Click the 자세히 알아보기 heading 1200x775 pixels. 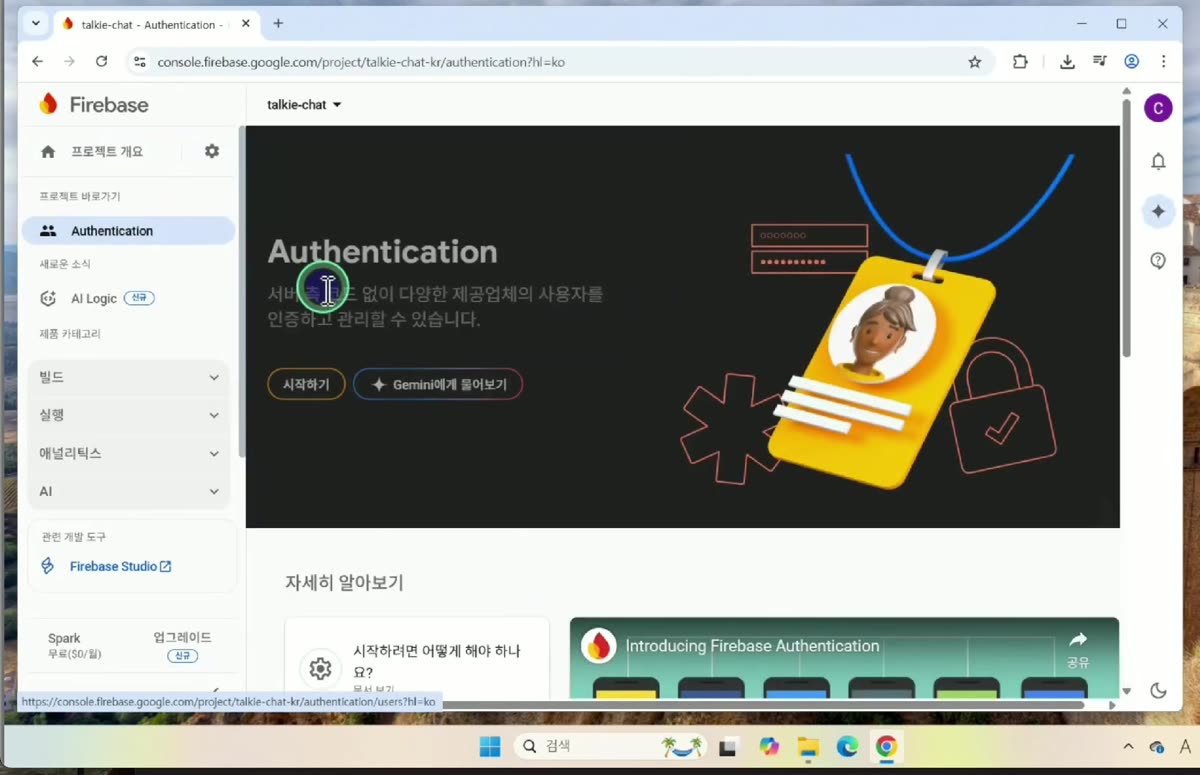[x=344, y=583]
